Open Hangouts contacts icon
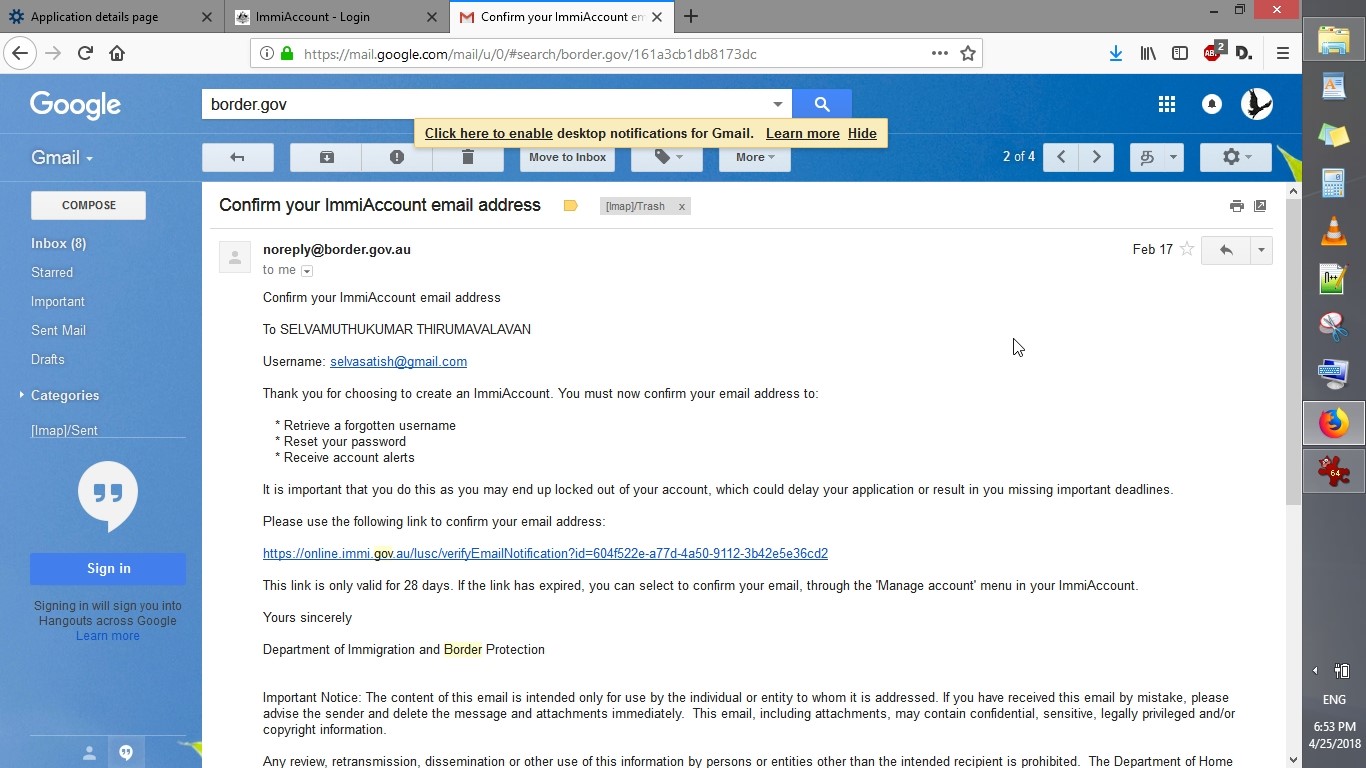1366x768 pixels. pos(89,753)
